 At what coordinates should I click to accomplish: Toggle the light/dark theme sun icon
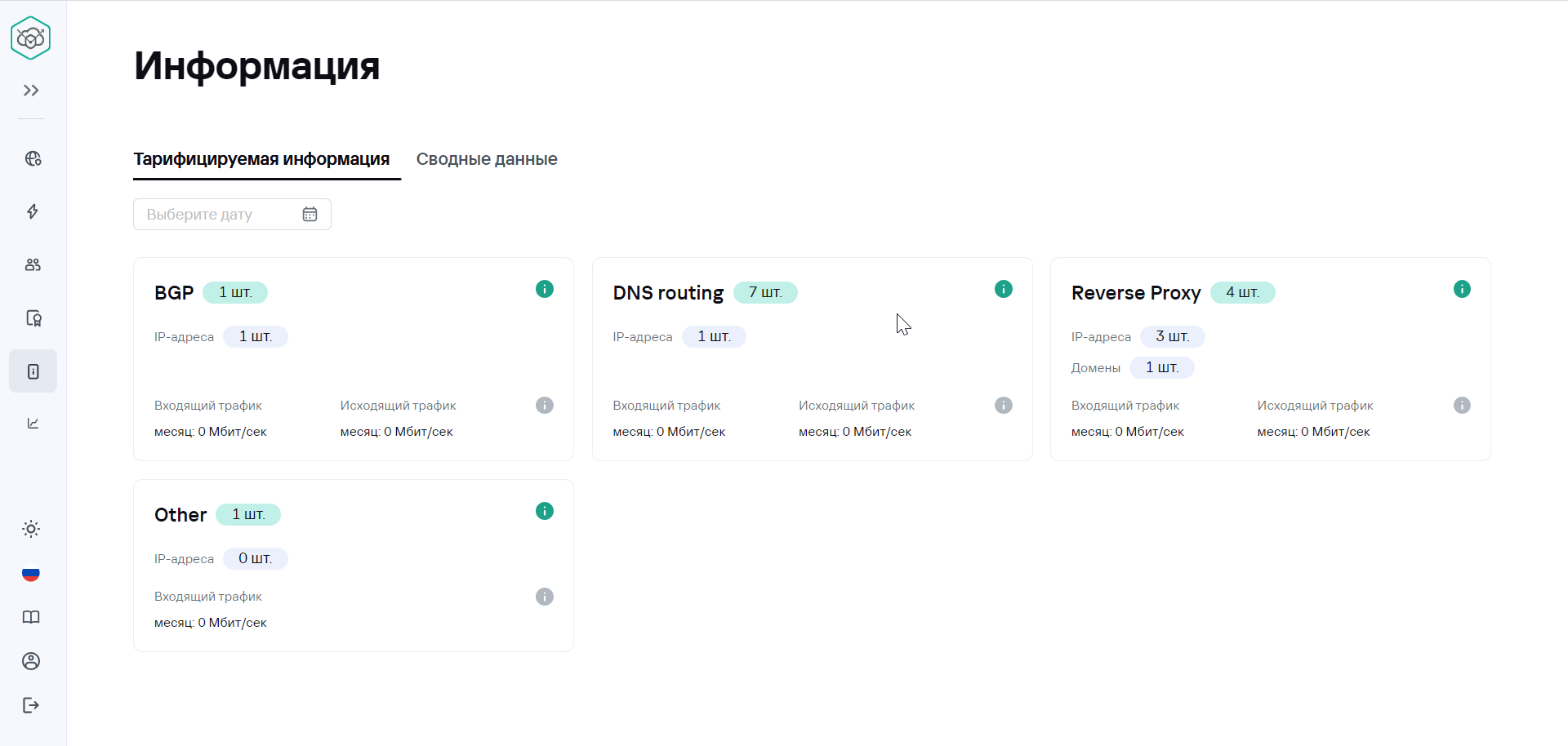[31, 529]
